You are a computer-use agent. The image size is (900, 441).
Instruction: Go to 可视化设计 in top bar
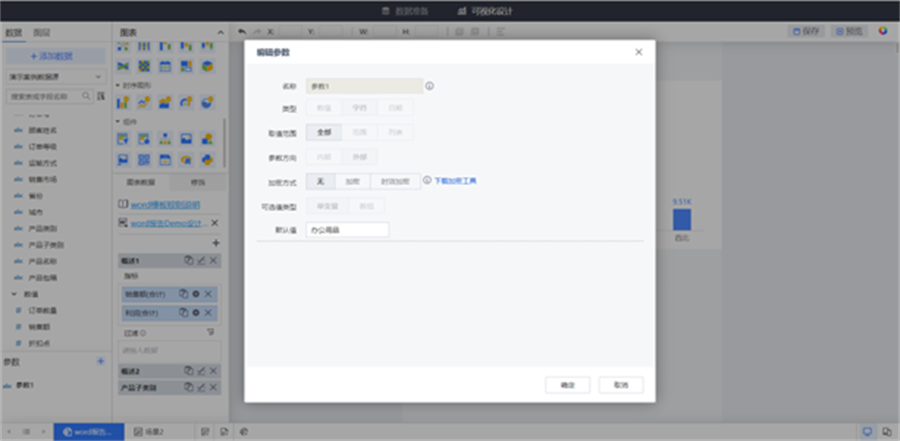[485, 11]
